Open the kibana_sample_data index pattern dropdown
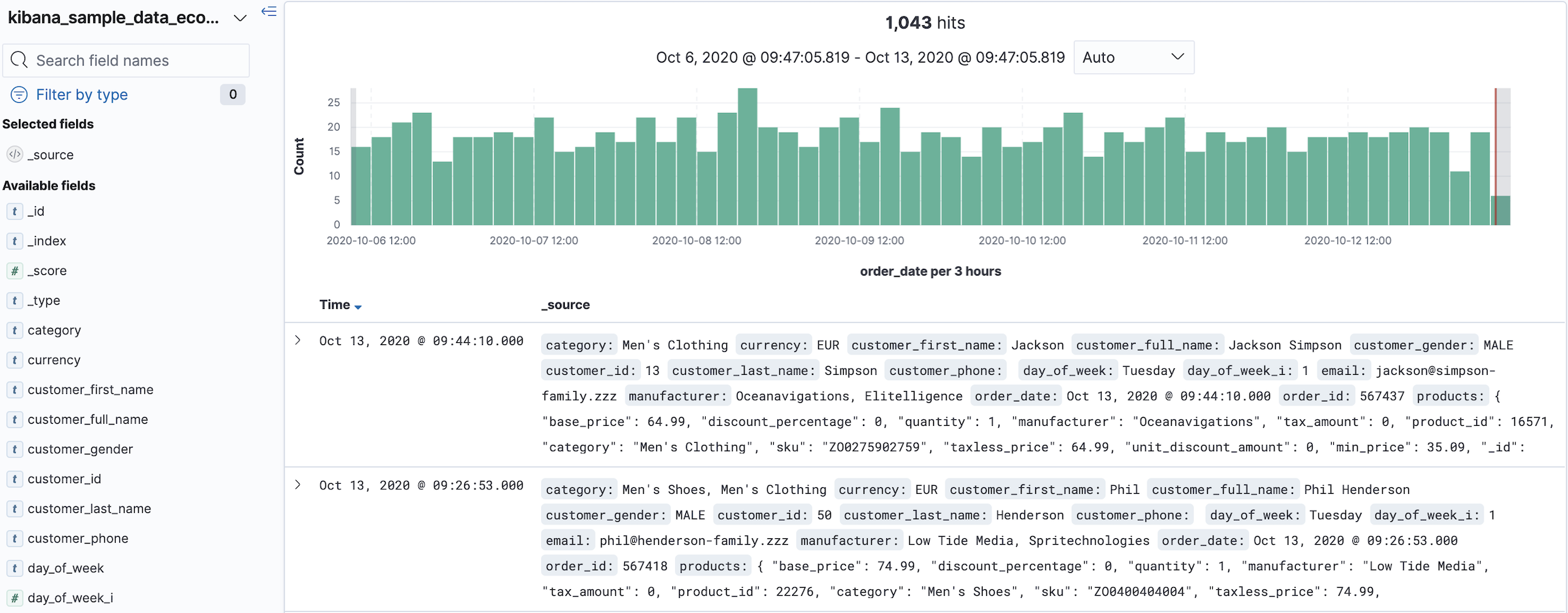This screenshot has width=1568, height=613. 240,18
